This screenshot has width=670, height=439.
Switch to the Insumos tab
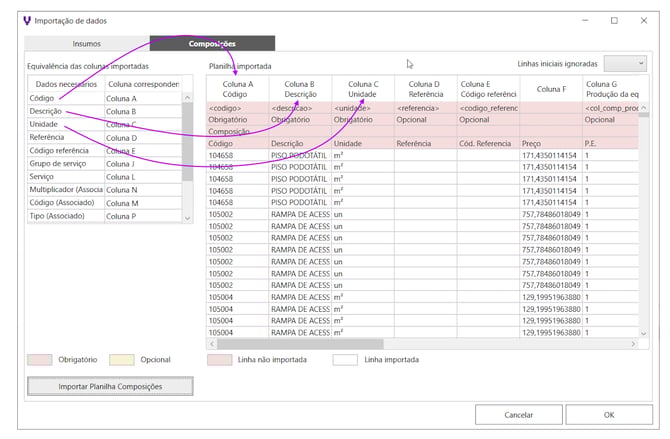coord(86,44)
